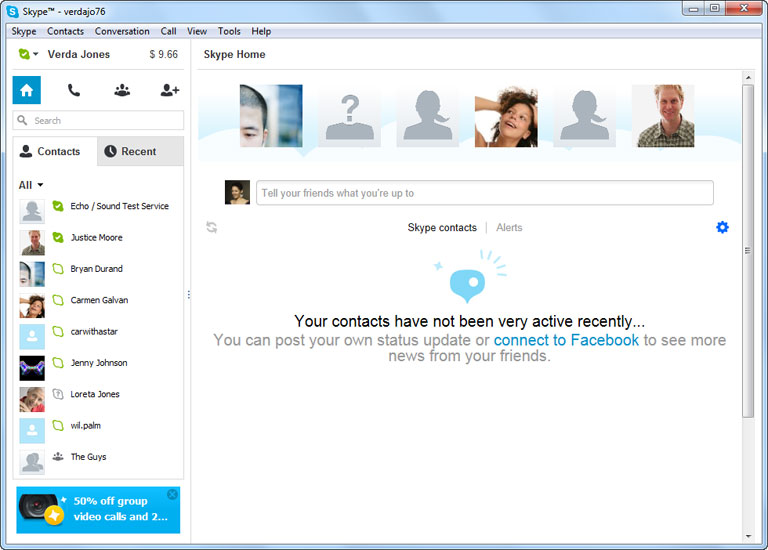Click in the contacts Search field
This screenshot has width=768, height=550.
(x=98, y=120)
